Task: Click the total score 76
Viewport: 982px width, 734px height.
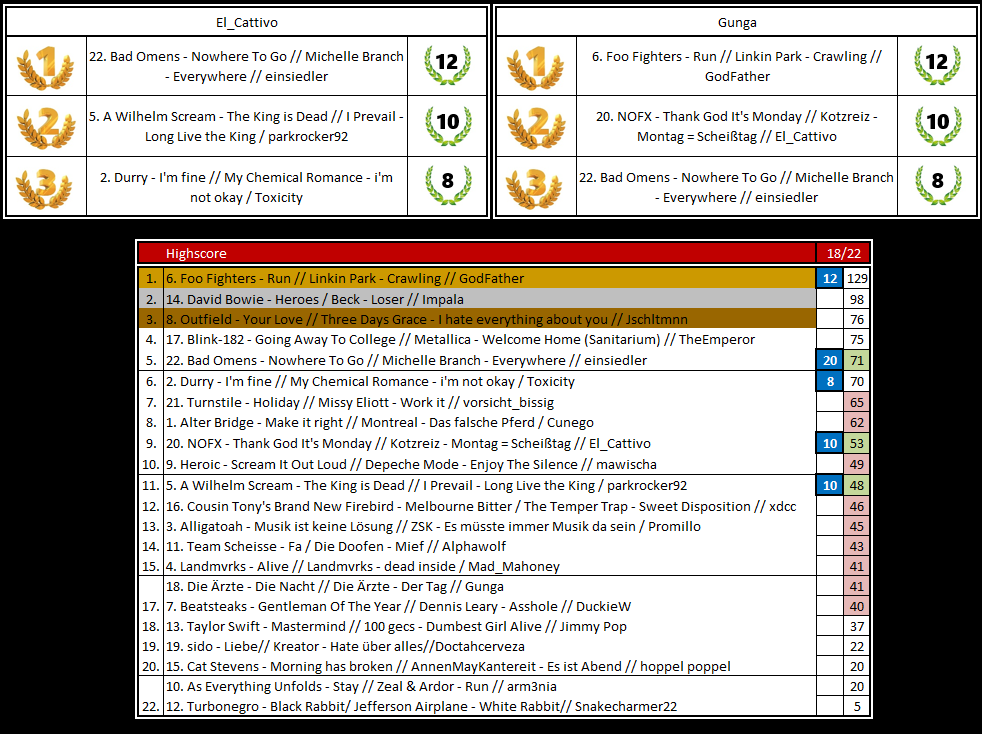Action: point(857,319)
